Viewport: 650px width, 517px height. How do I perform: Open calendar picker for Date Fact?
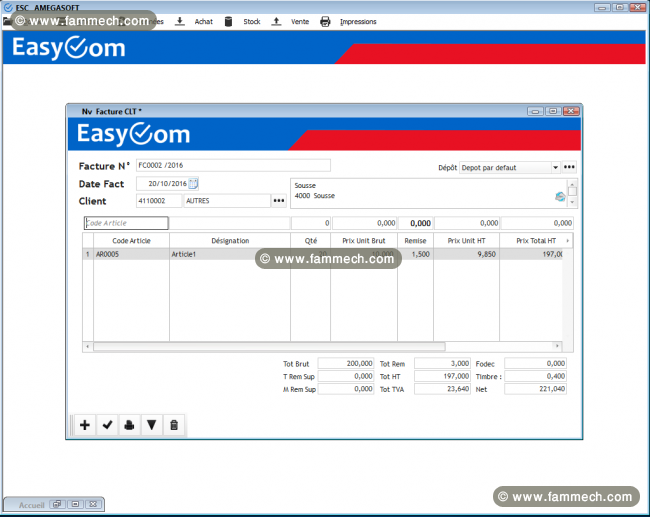(x=193, y=183)
